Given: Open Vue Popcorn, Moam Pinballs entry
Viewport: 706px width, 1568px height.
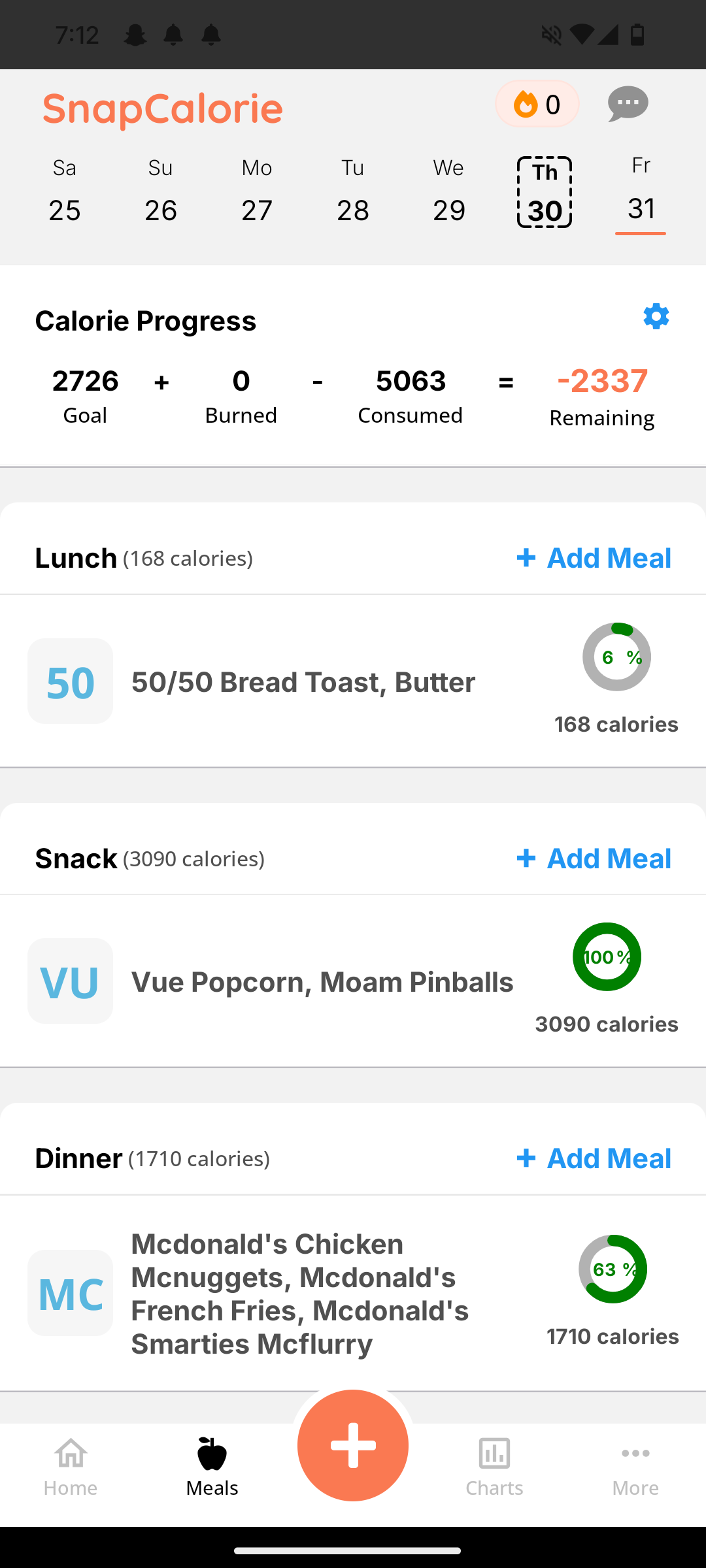Looking at the screenshot, I should coord(322,982).
